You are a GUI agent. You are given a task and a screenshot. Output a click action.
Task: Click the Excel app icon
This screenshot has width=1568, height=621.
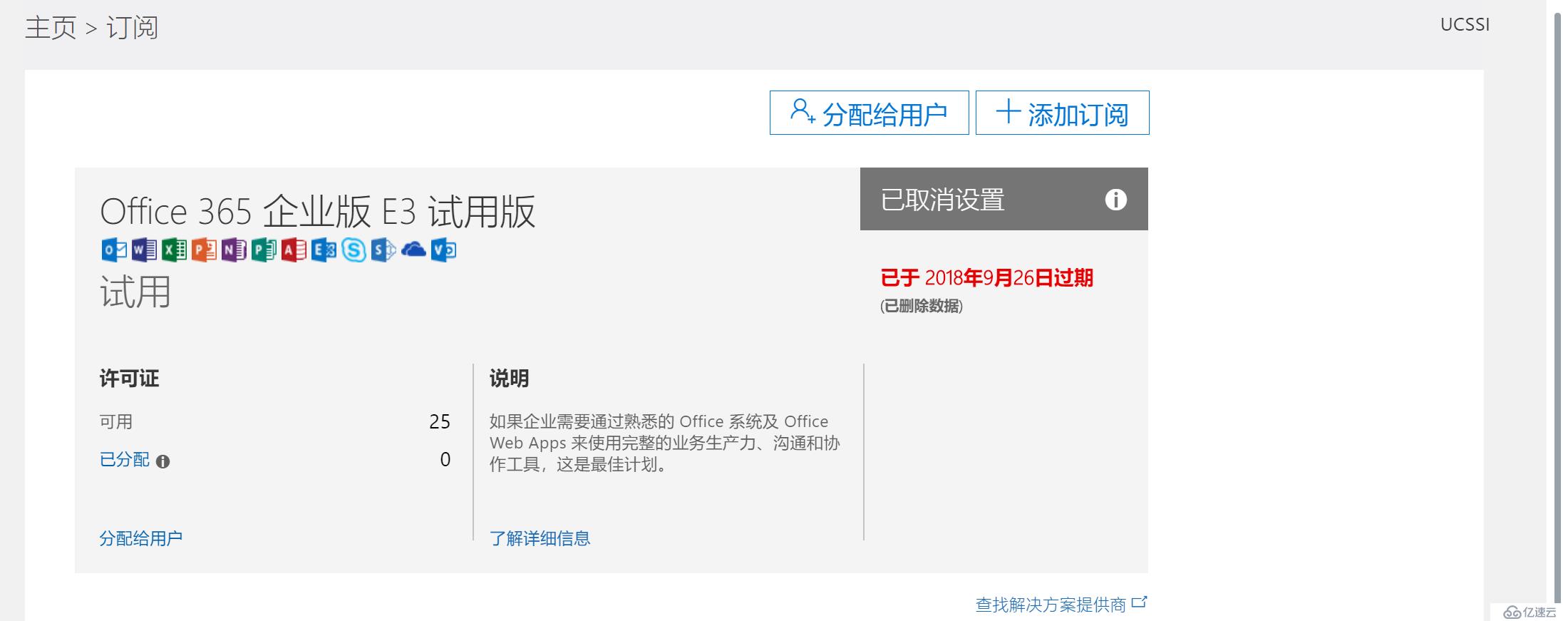(174, 250)
